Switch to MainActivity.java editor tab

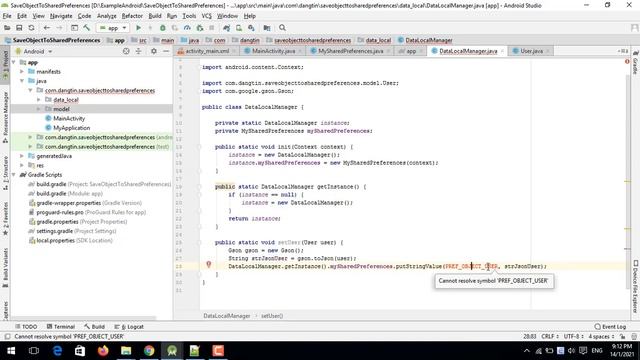(x=273, y=51)
